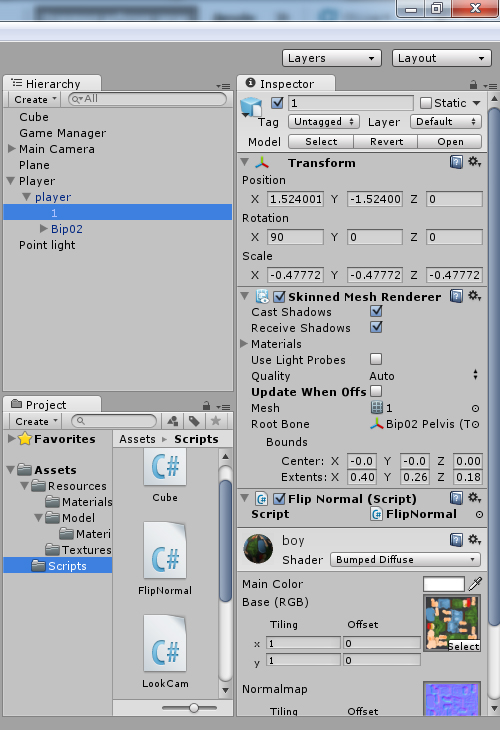The height and width of the screenshot is (730, 500).
Task: Disable the Flip Normal script checkbox
Action: click(279, 499)
